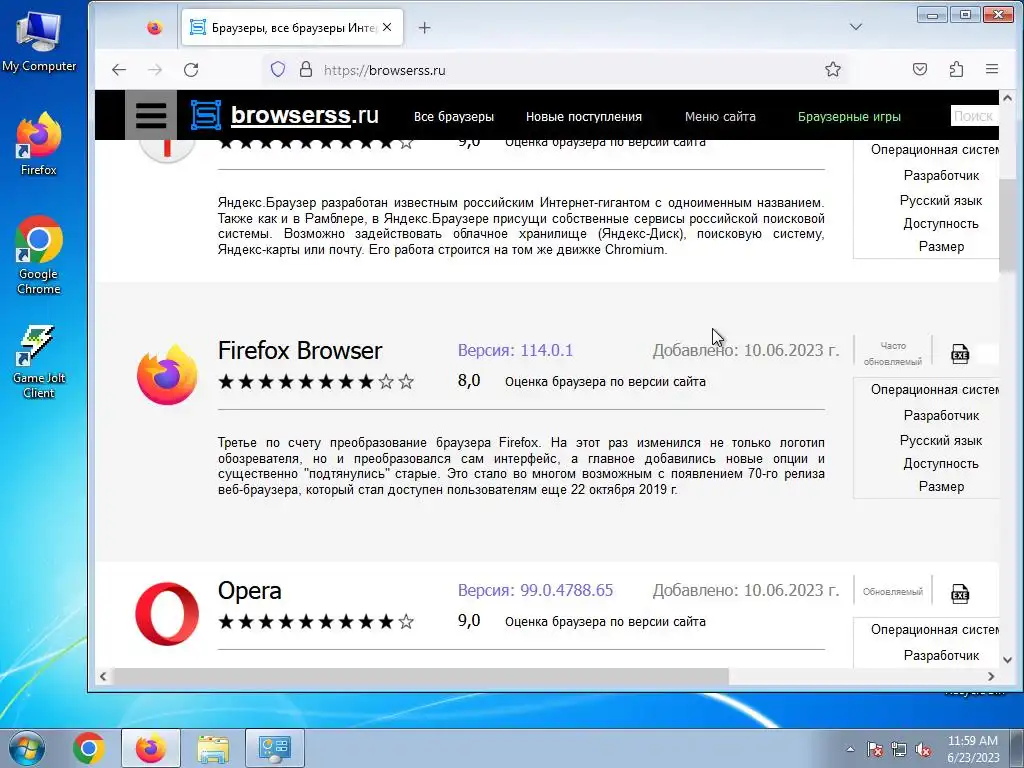
Task: Open the Firefox Browser title link
Action: tap(300, 351)
